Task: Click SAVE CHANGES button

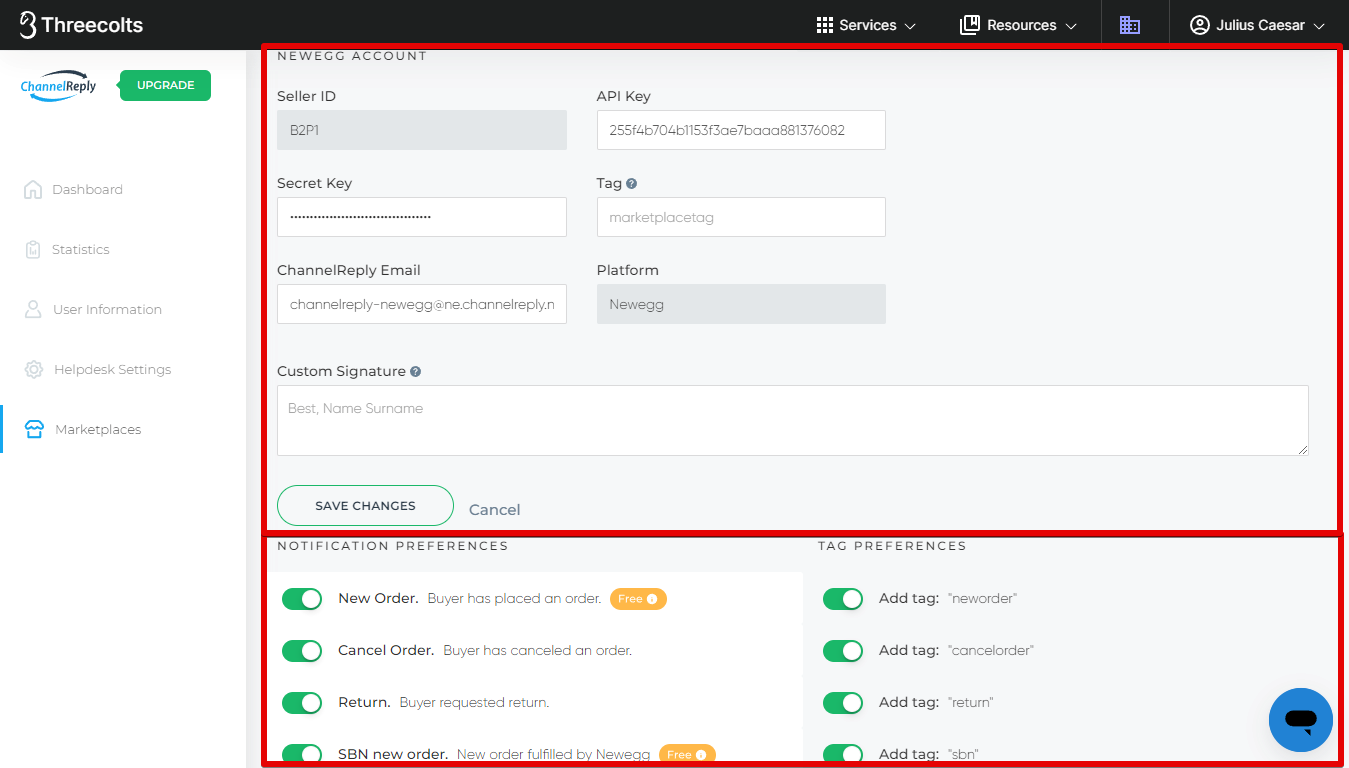Action: (x=365, y=506)
